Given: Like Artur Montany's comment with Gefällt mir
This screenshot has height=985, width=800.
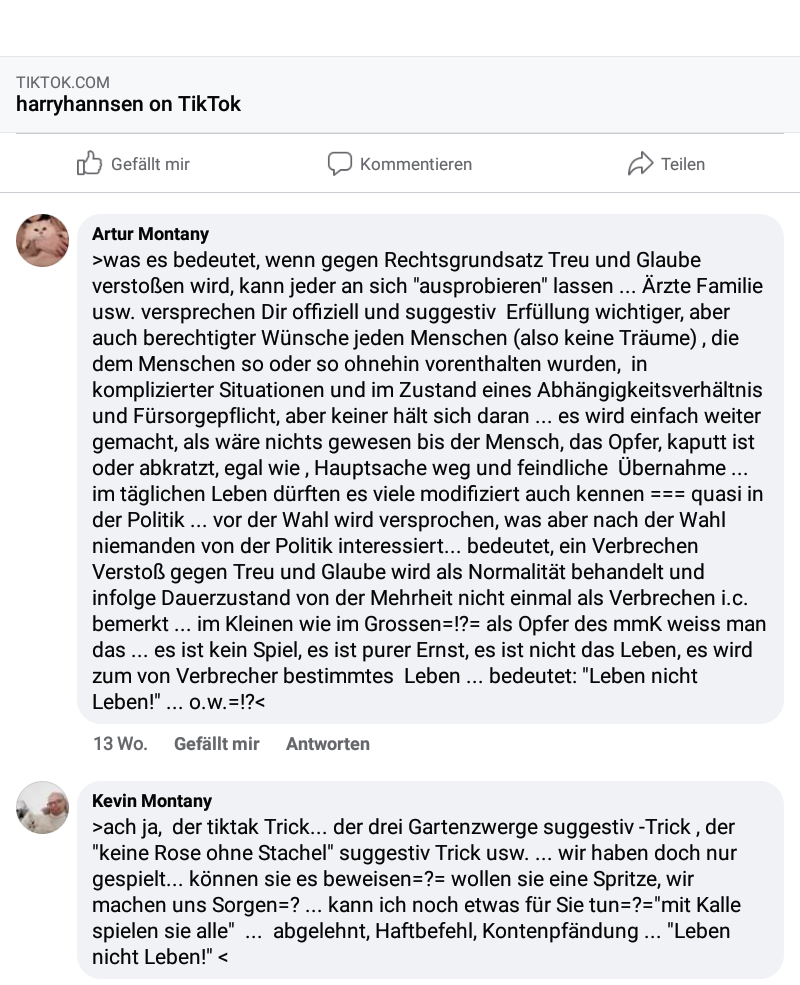Looking at the screenshot, I should click(217, 744).
